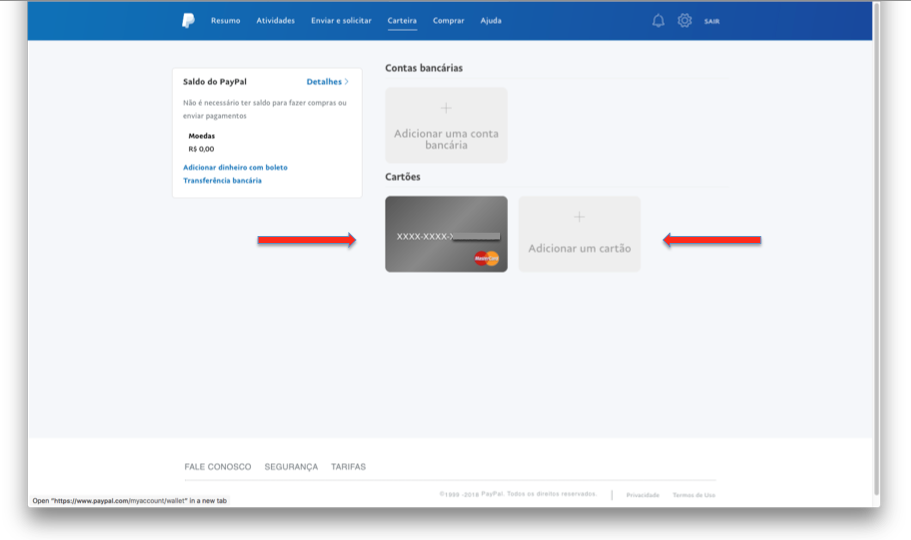
Task: Open the Atividades menu
Action: (275, 20)
